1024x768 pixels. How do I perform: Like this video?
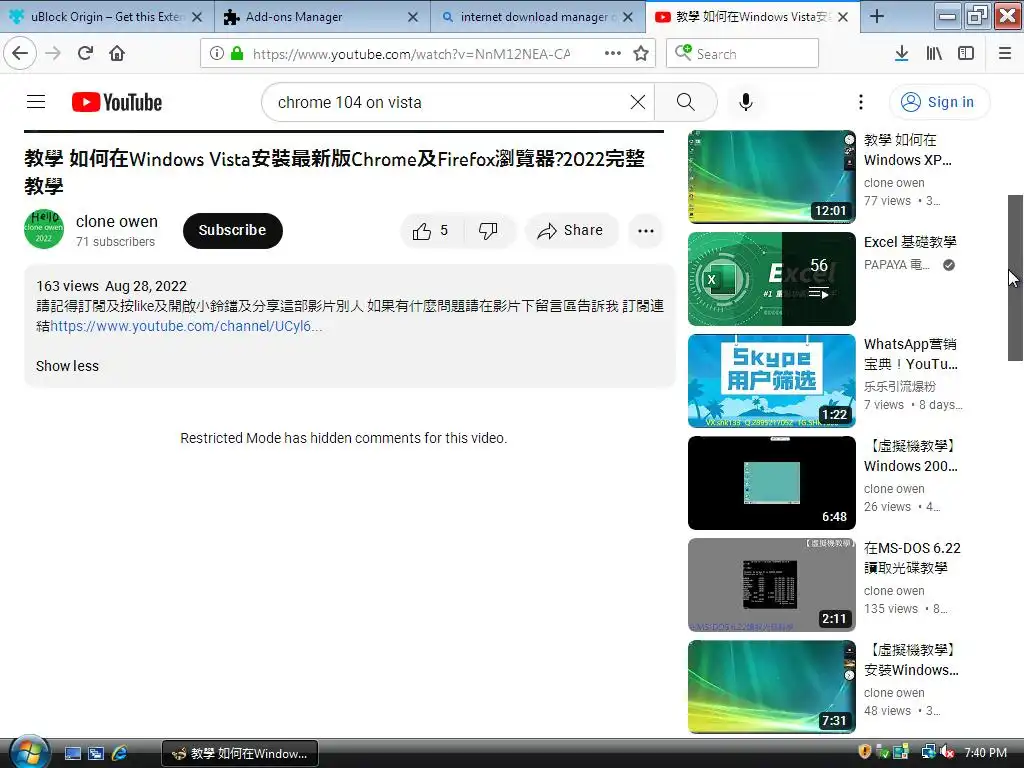click(x=430, y=231)
